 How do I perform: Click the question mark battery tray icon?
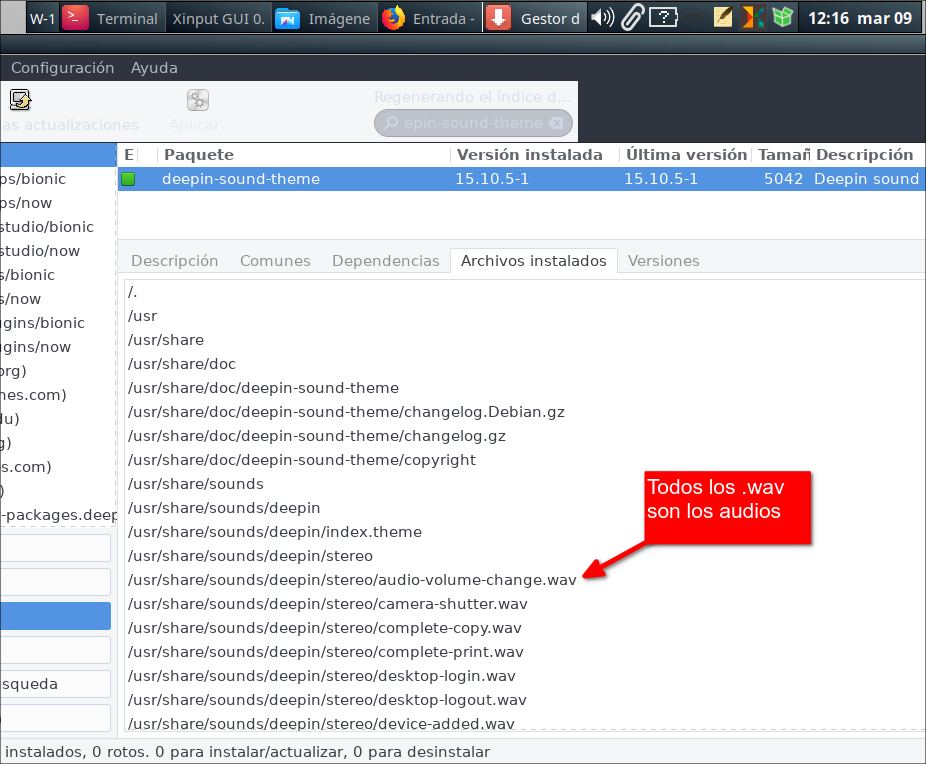tap(664, 18)
